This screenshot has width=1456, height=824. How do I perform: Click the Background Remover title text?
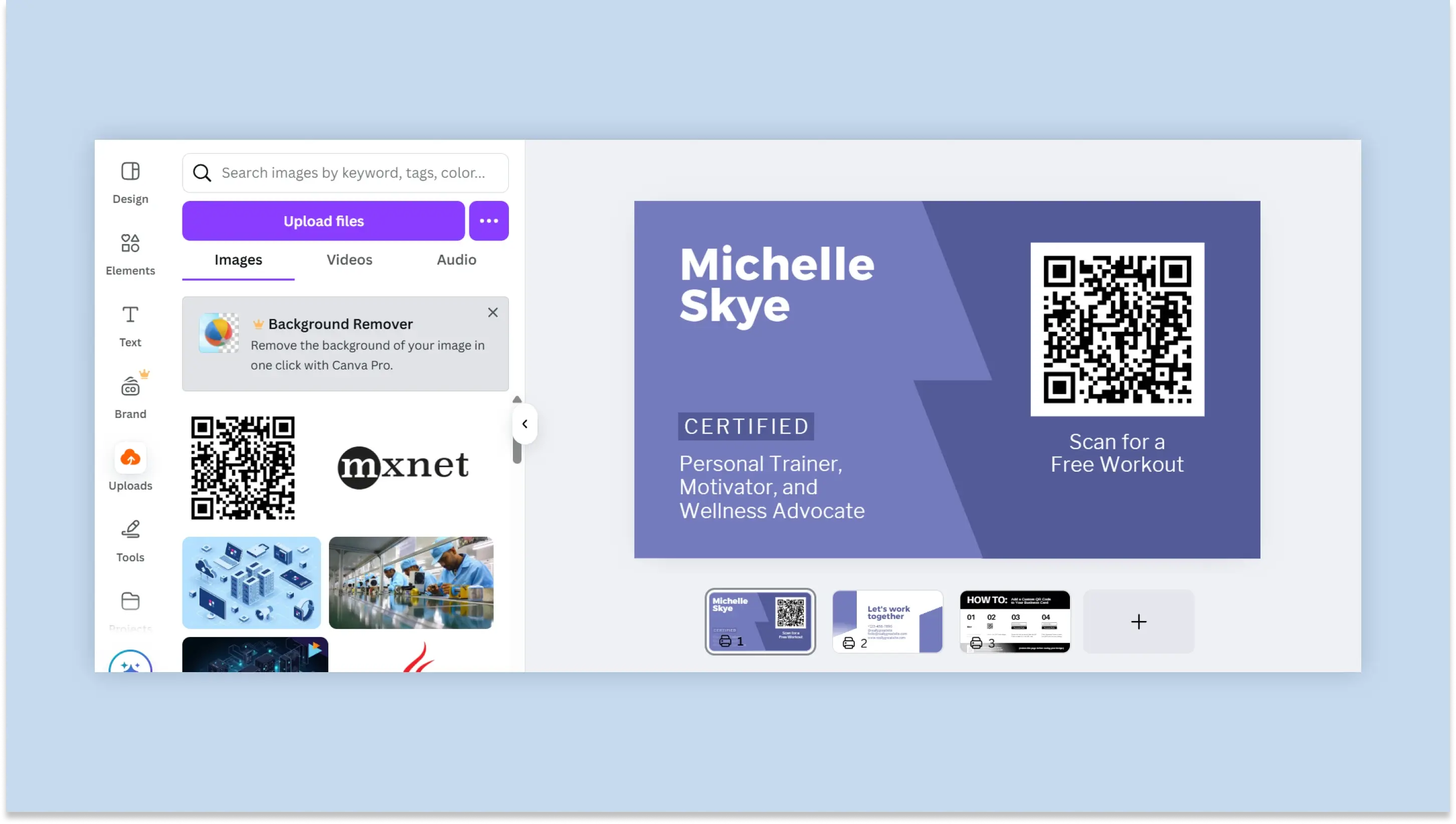tap(340, 324)
